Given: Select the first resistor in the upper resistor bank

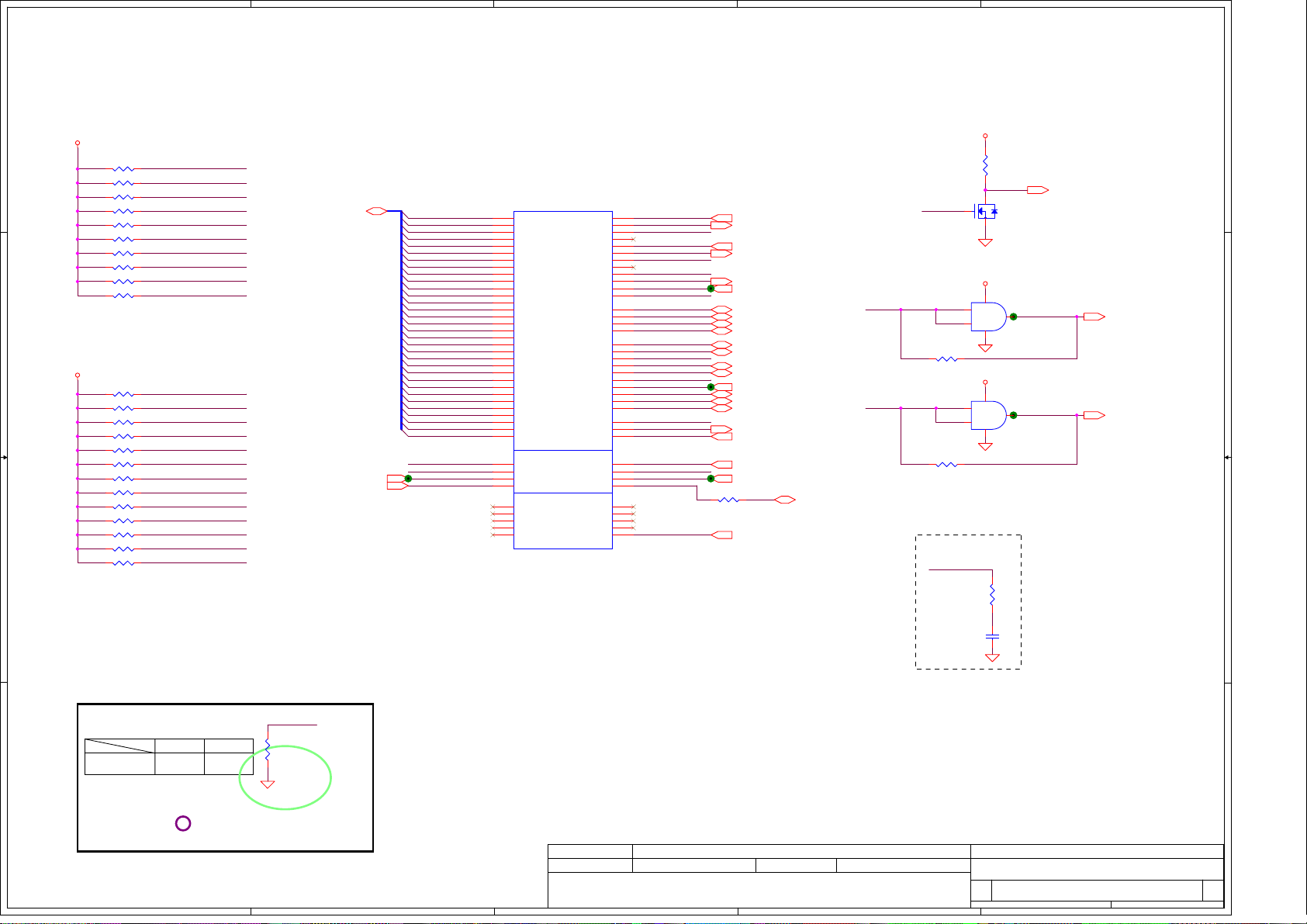Looking at the screenshot, I should click(x=123, y=169).
